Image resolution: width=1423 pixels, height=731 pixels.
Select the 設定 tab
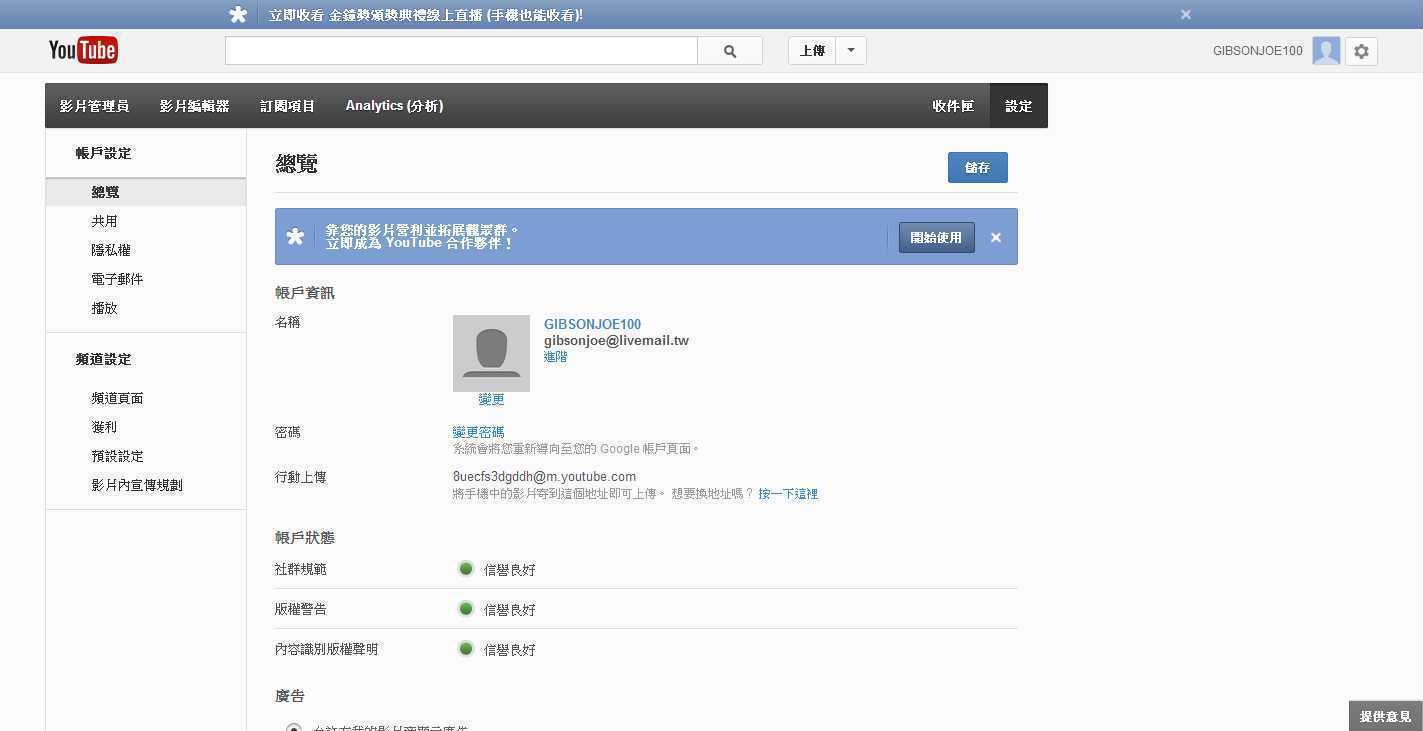(x=1019, y=106)
